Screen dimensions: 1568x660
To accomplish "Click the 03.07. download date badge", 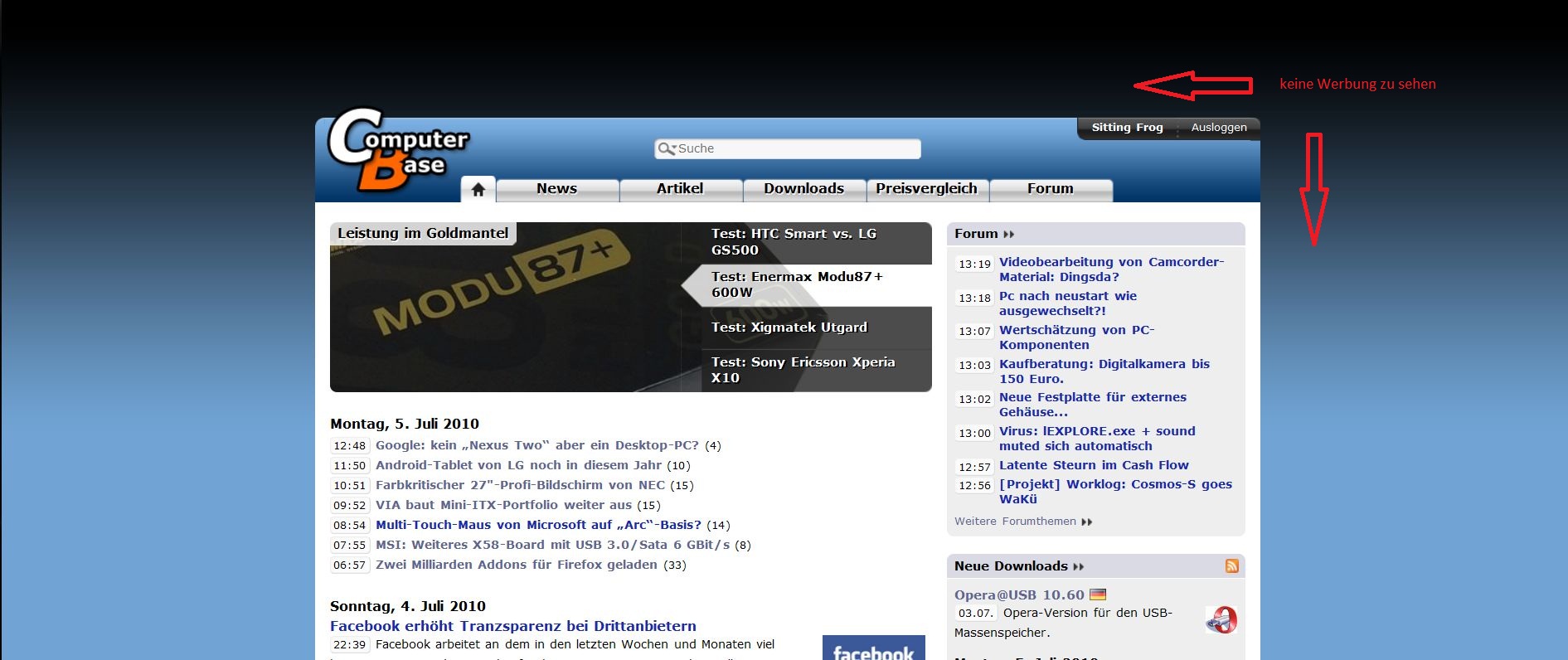I will tap(975, 614).
